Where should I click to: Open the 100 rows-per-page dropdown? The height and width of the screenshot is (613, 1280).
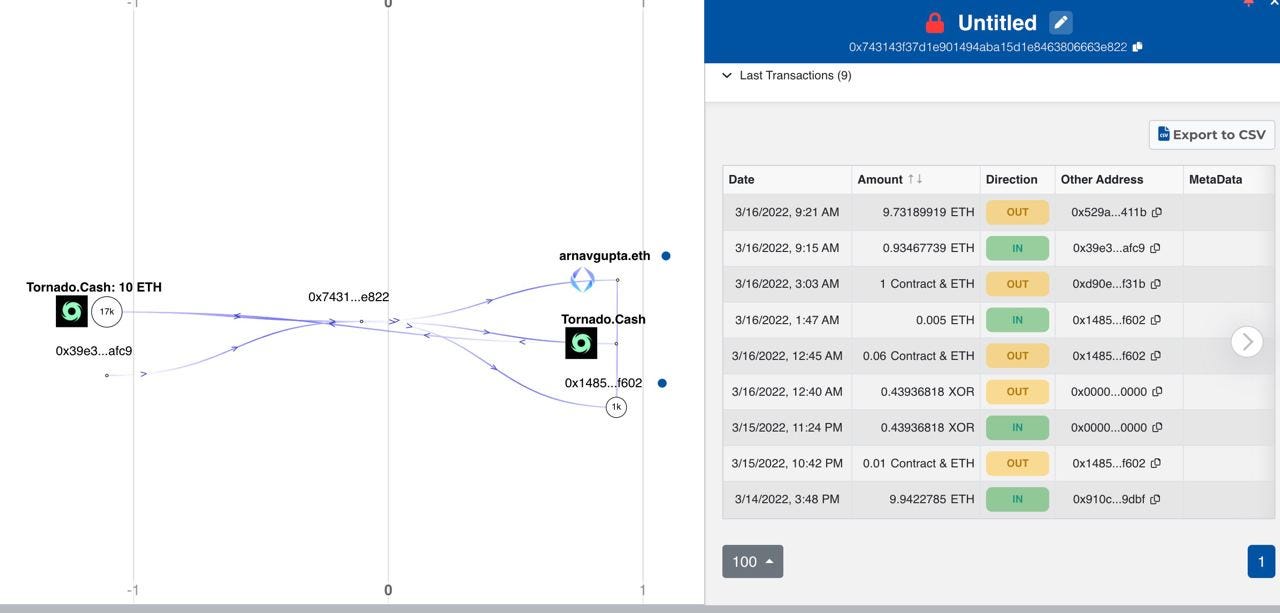(x=753, y=561)
